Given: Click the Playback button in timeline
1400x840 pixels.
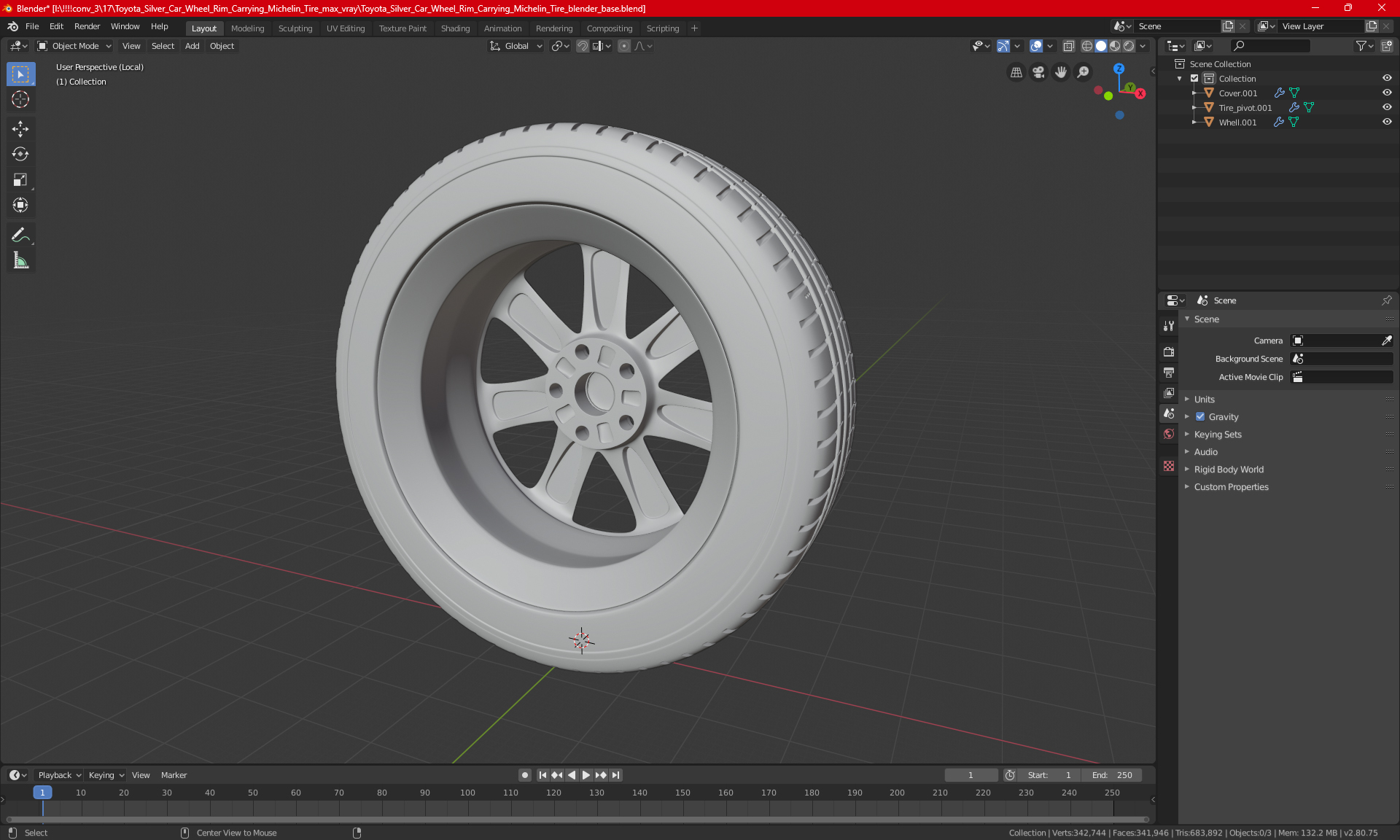Looking at the screenshot, I should (59, 775).
